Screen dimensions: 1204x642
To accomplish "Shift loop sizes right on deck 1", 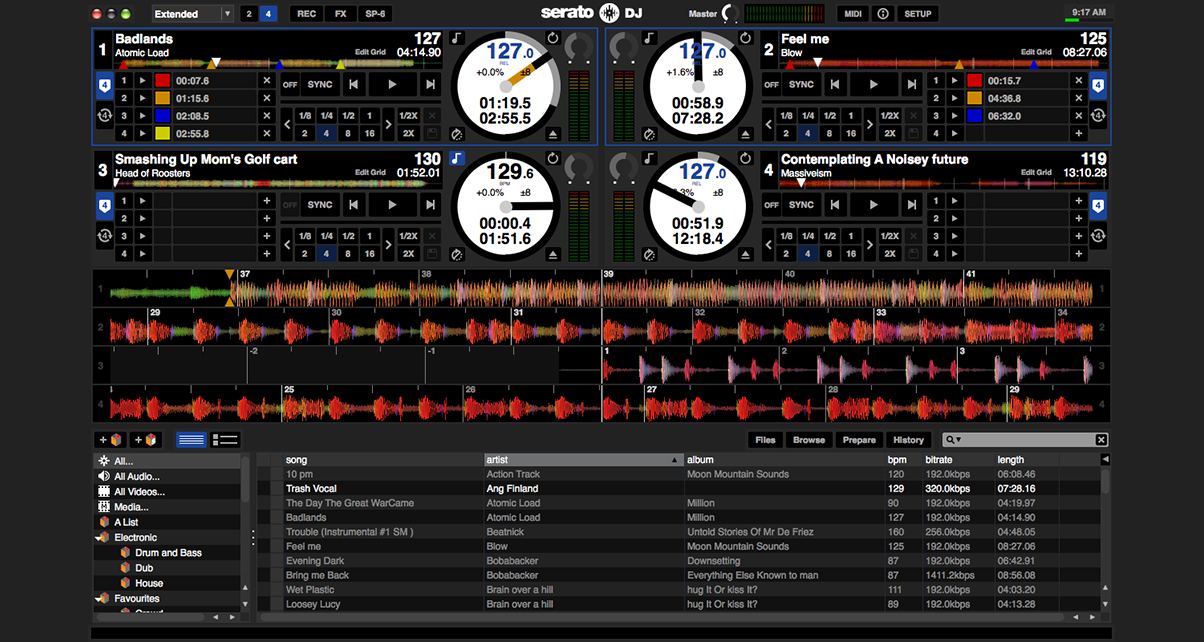I will tap(387, 125).
